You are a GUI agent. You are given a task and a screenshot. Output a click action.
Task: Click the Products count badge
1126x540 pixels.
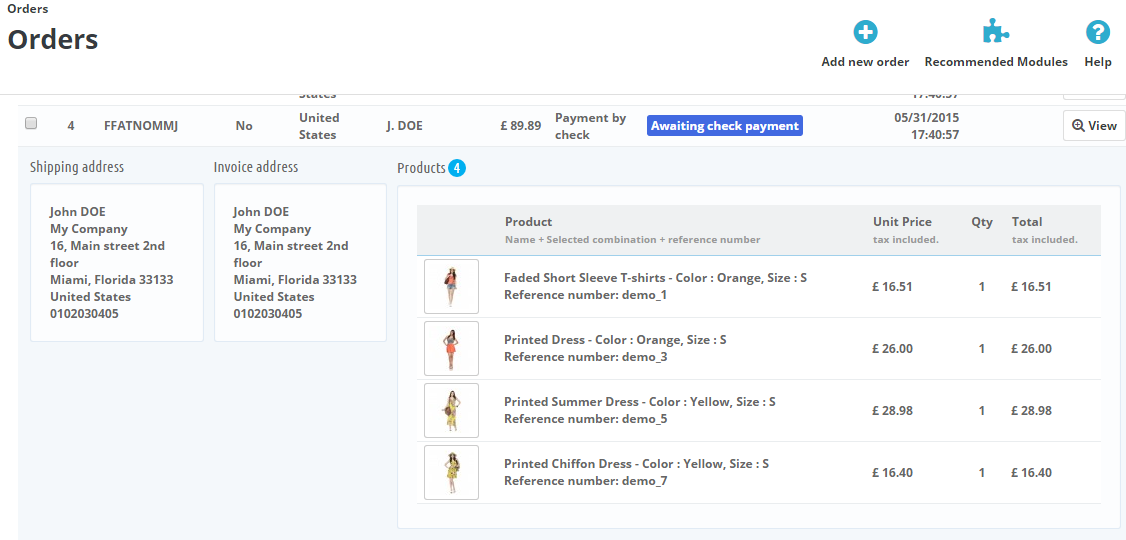point(456,168)
